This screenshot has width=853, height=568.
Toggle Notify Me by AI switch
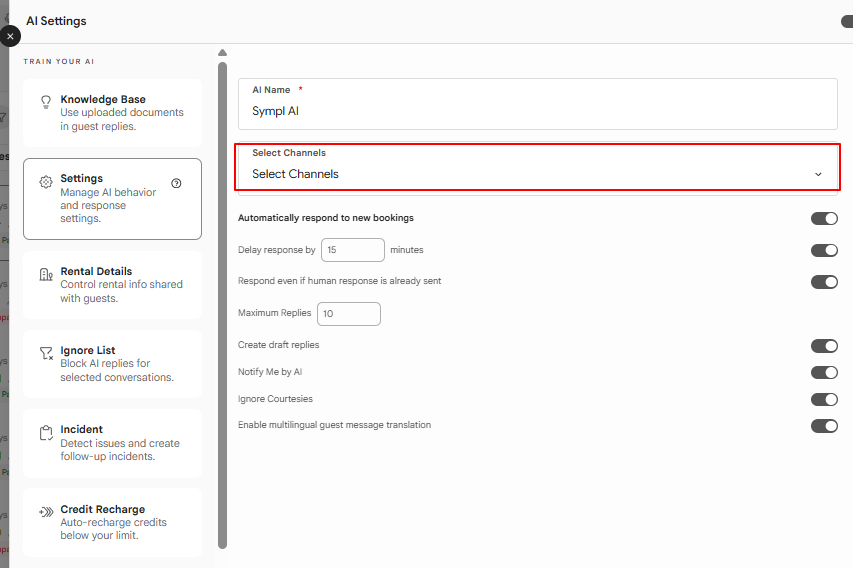pos(824,373)
